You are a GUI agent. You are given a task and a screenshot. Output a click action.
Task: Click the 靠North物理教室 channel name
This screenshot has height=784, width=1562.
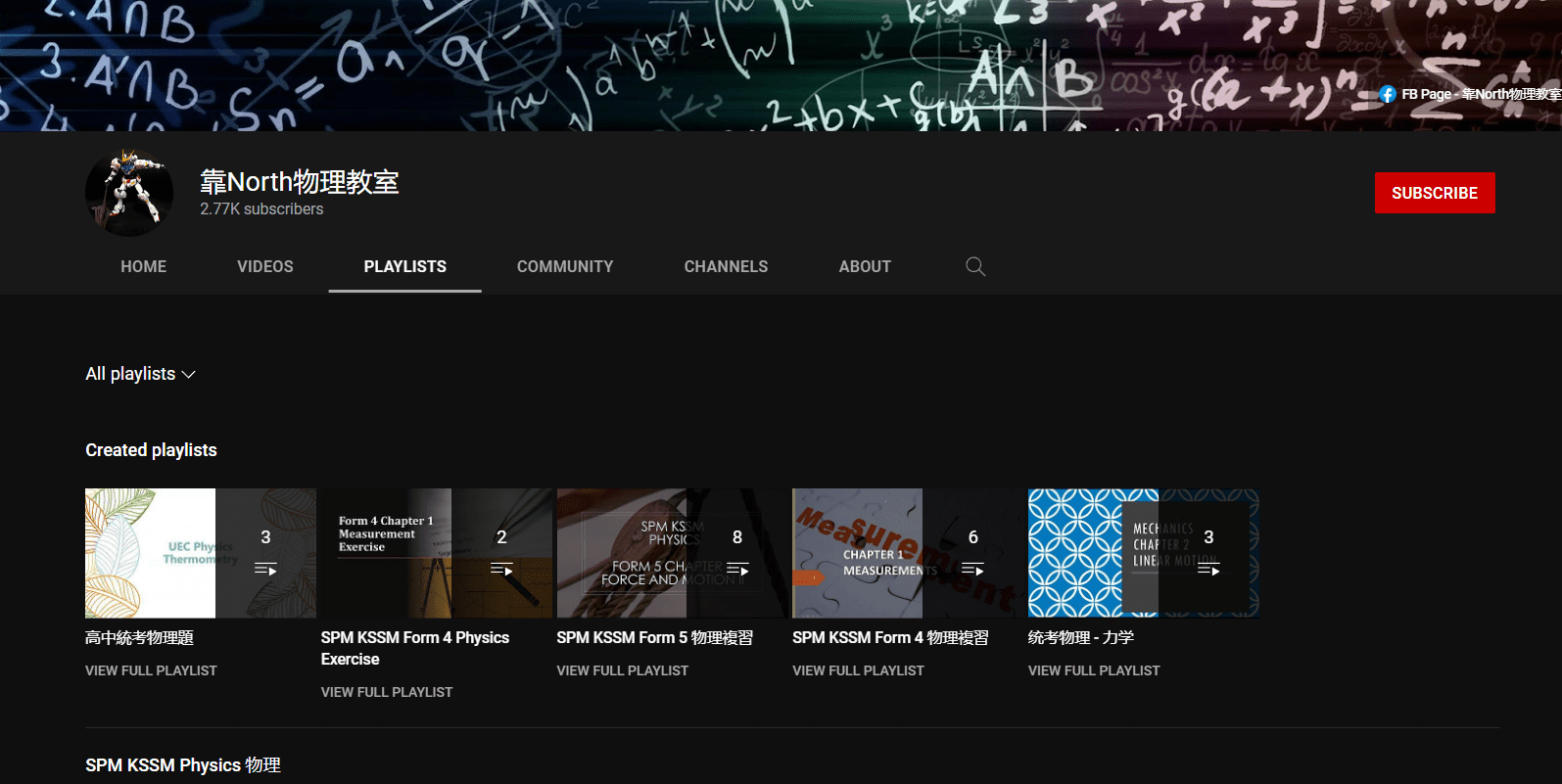(x=300, y=182)
